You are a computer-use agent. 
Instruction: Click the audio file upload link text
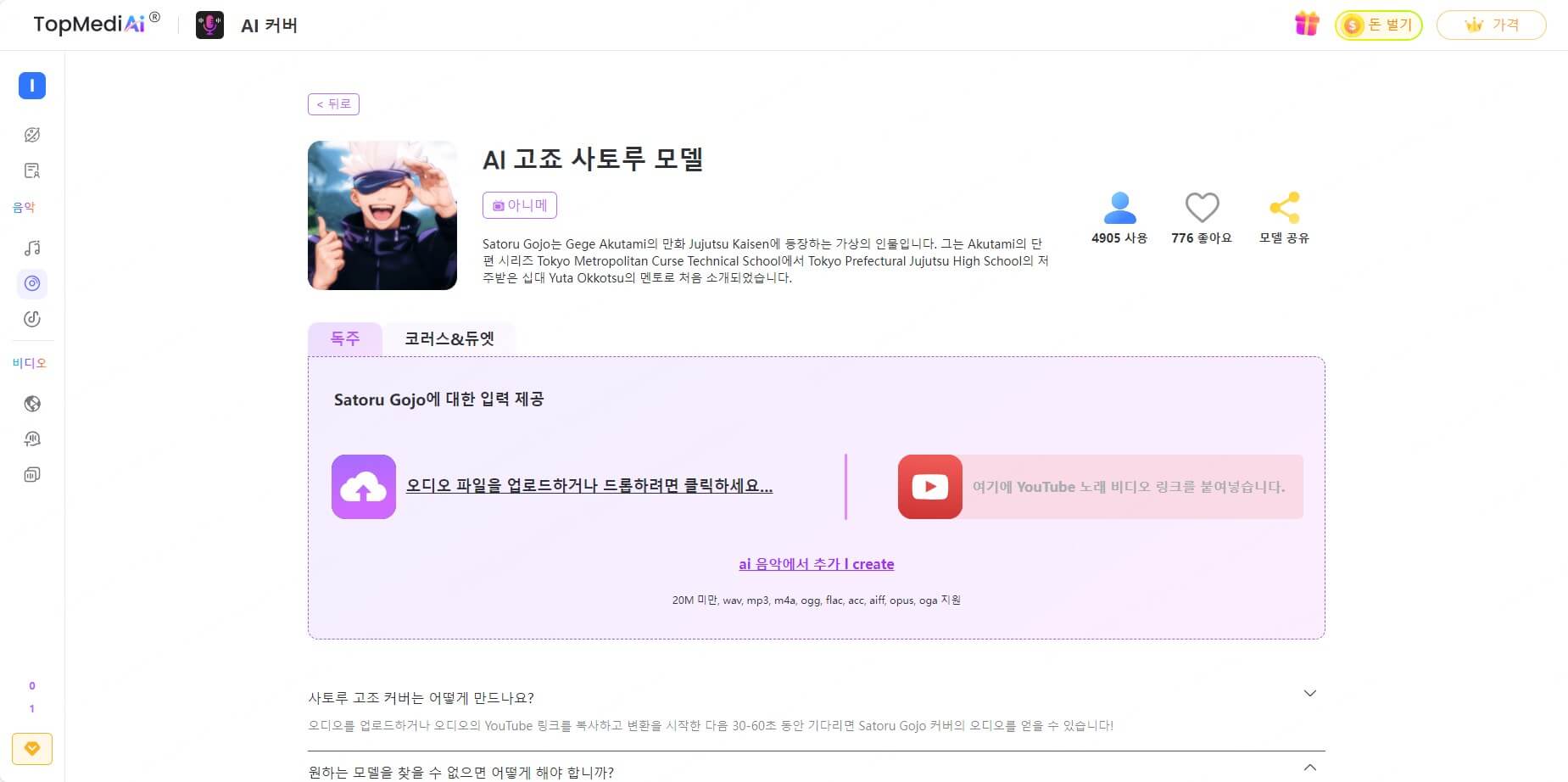[x=589, y=486]
